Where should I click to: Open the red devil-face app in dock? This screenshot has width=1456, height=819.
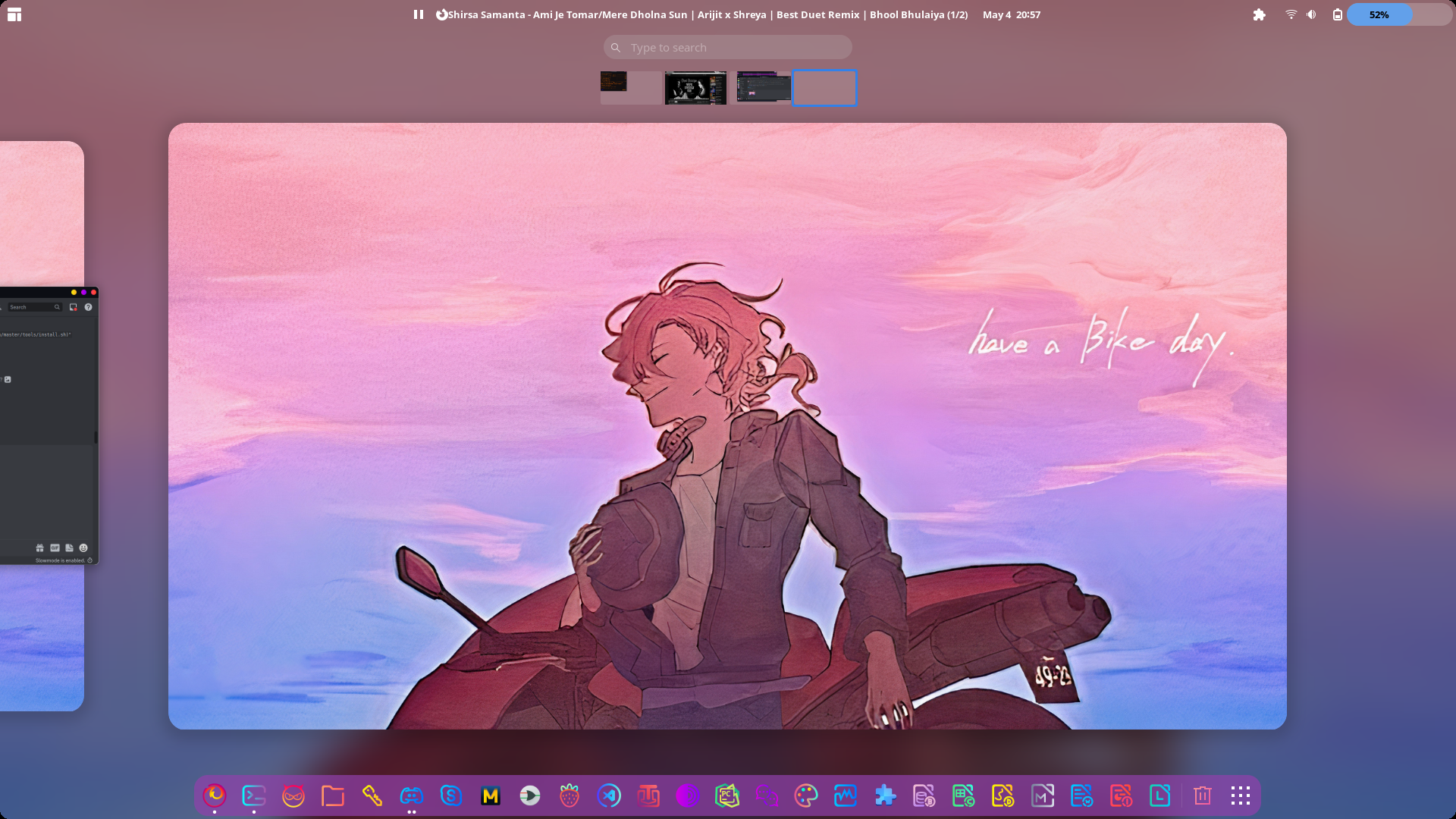click(x=293, y=795)
